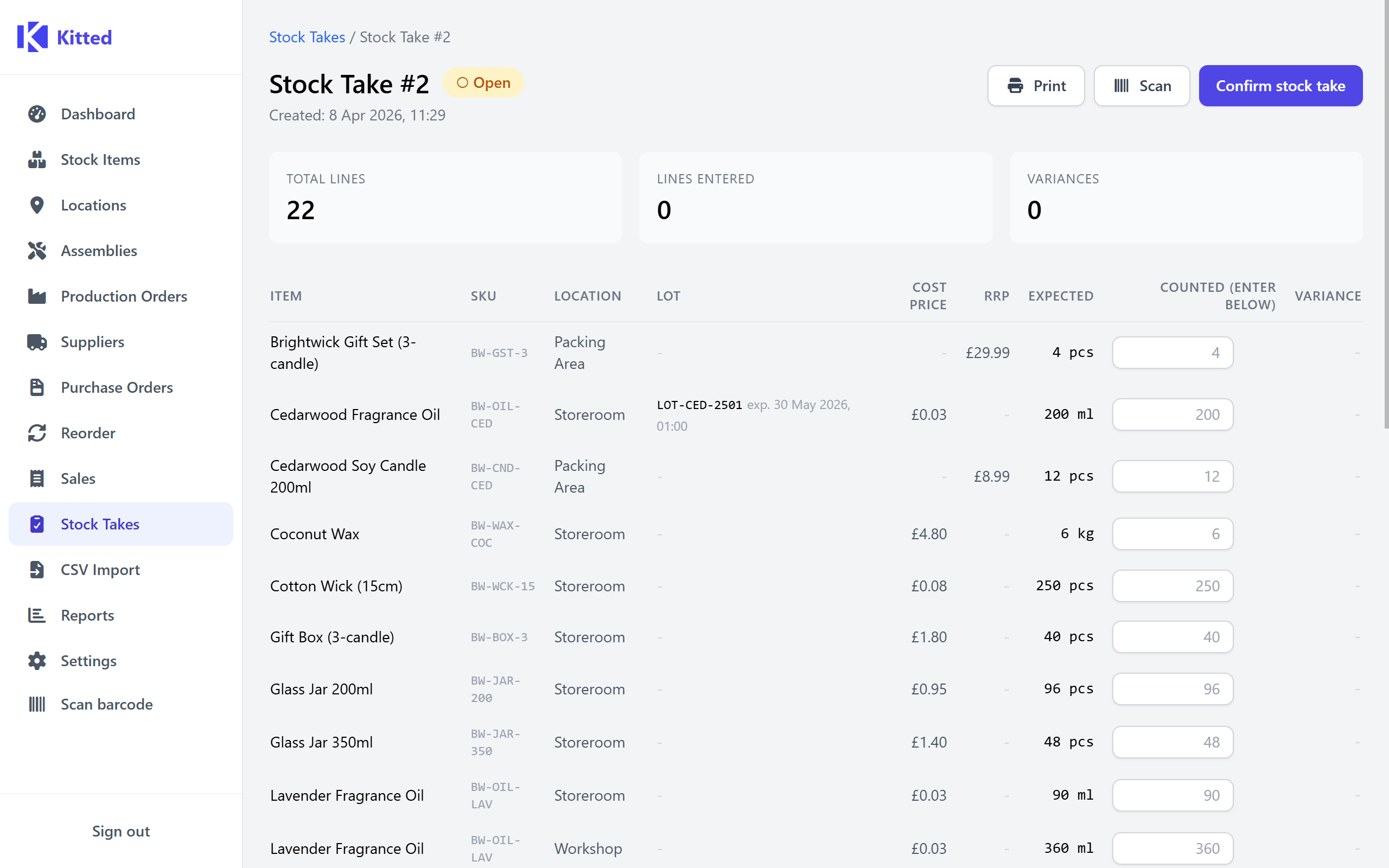This screenshot has height=868, width=1389.
Task: Click the counted field for Coconut Wax
Action: pos(1172,533)
